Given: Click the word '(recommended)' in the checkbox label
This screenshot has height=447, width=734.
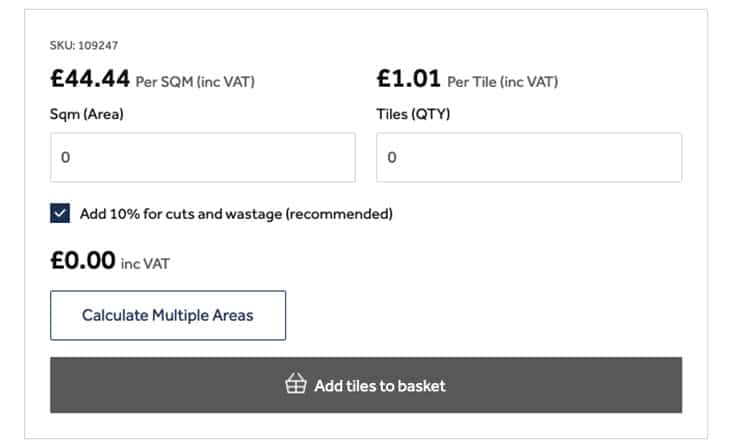Looking at the screenshot, I should (x=339, y=214).
